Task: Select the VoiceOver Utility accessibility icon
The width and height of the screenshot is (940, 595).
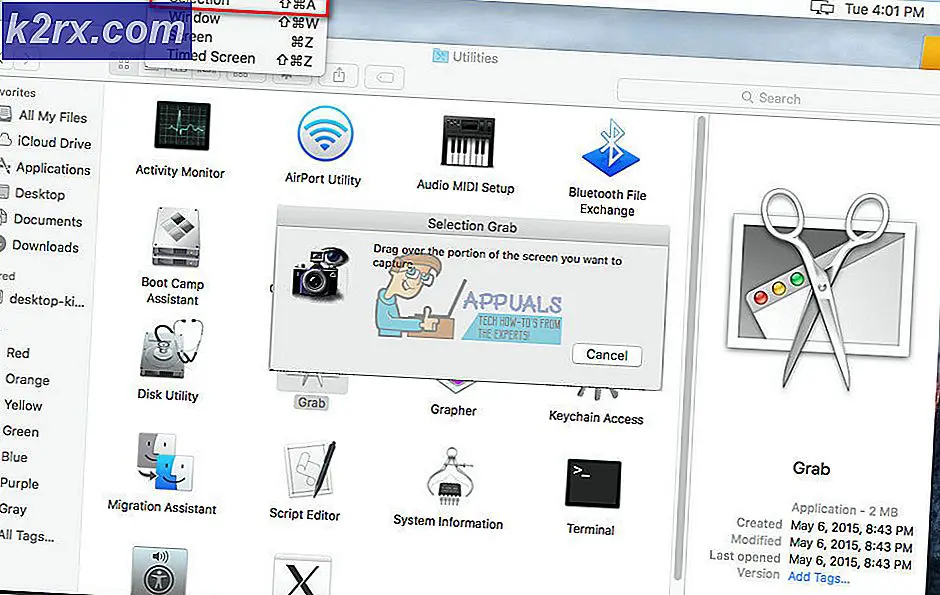Action: click(159, 571)
